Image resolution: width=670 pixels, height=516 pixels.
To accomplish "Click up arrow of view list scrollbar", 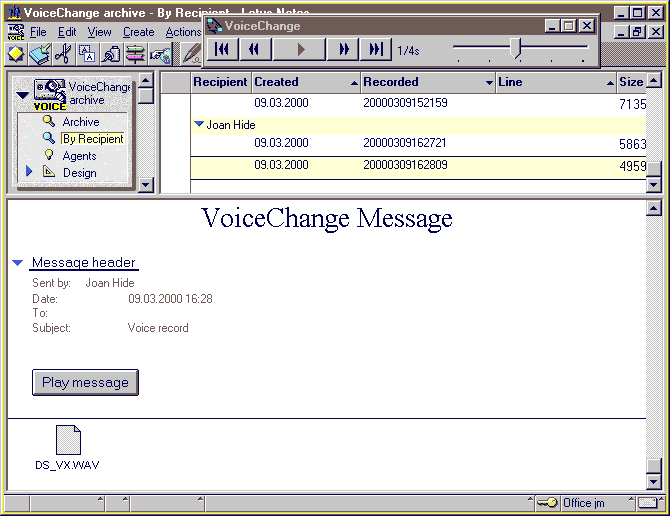I will [654, 80].
